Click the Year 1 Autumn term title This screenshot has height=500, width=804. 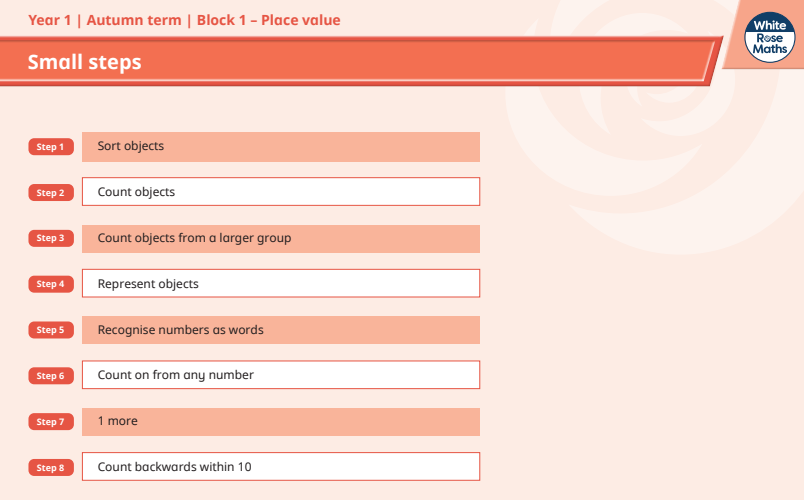coord(184,20)
